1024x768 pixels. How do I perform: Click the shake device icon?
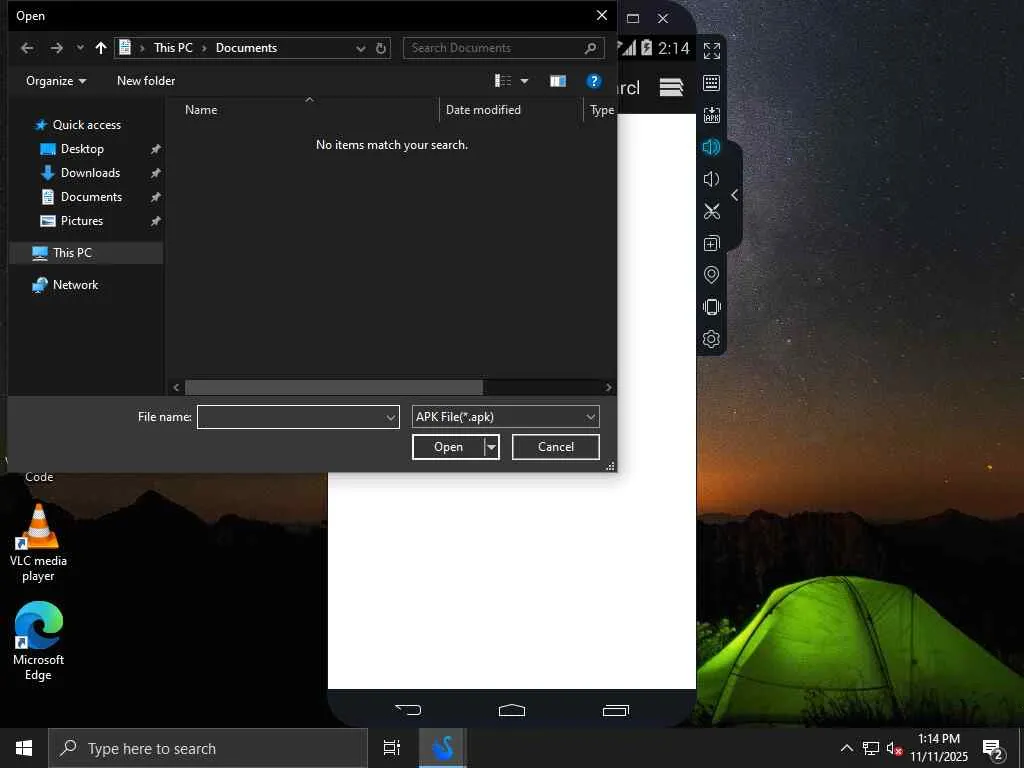(x=711, y=307)
